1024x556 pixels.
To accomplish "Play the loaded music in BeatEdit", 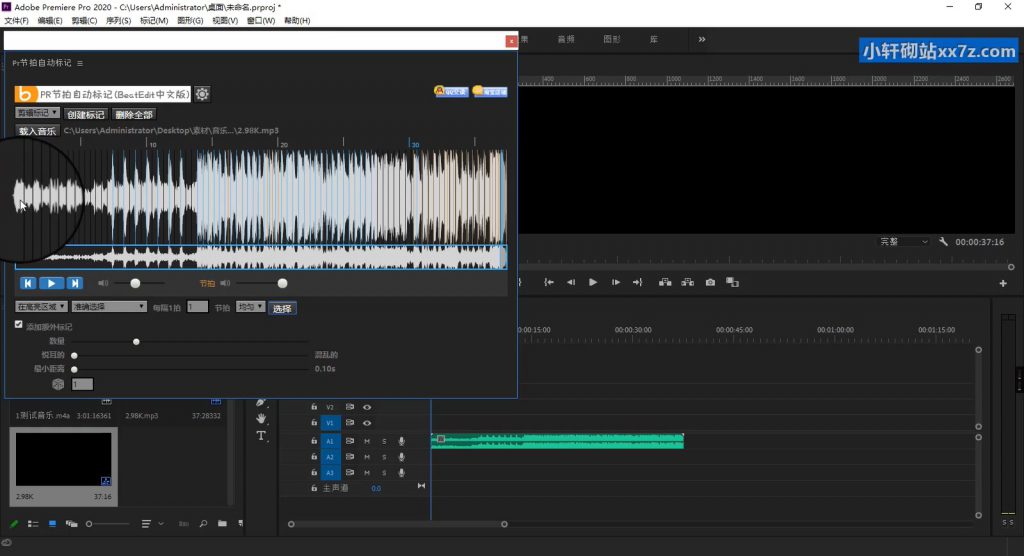I will [51, 283].
